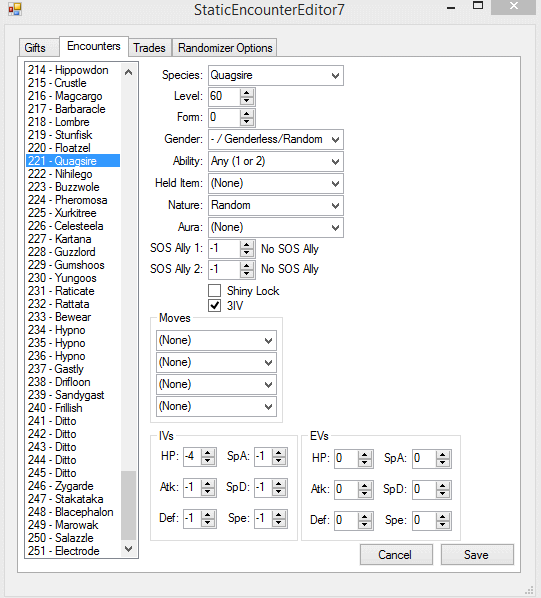Screen dimensions: 541x598
Task: Select 226 - Celesteela encounter
Action: click(73, 226)
